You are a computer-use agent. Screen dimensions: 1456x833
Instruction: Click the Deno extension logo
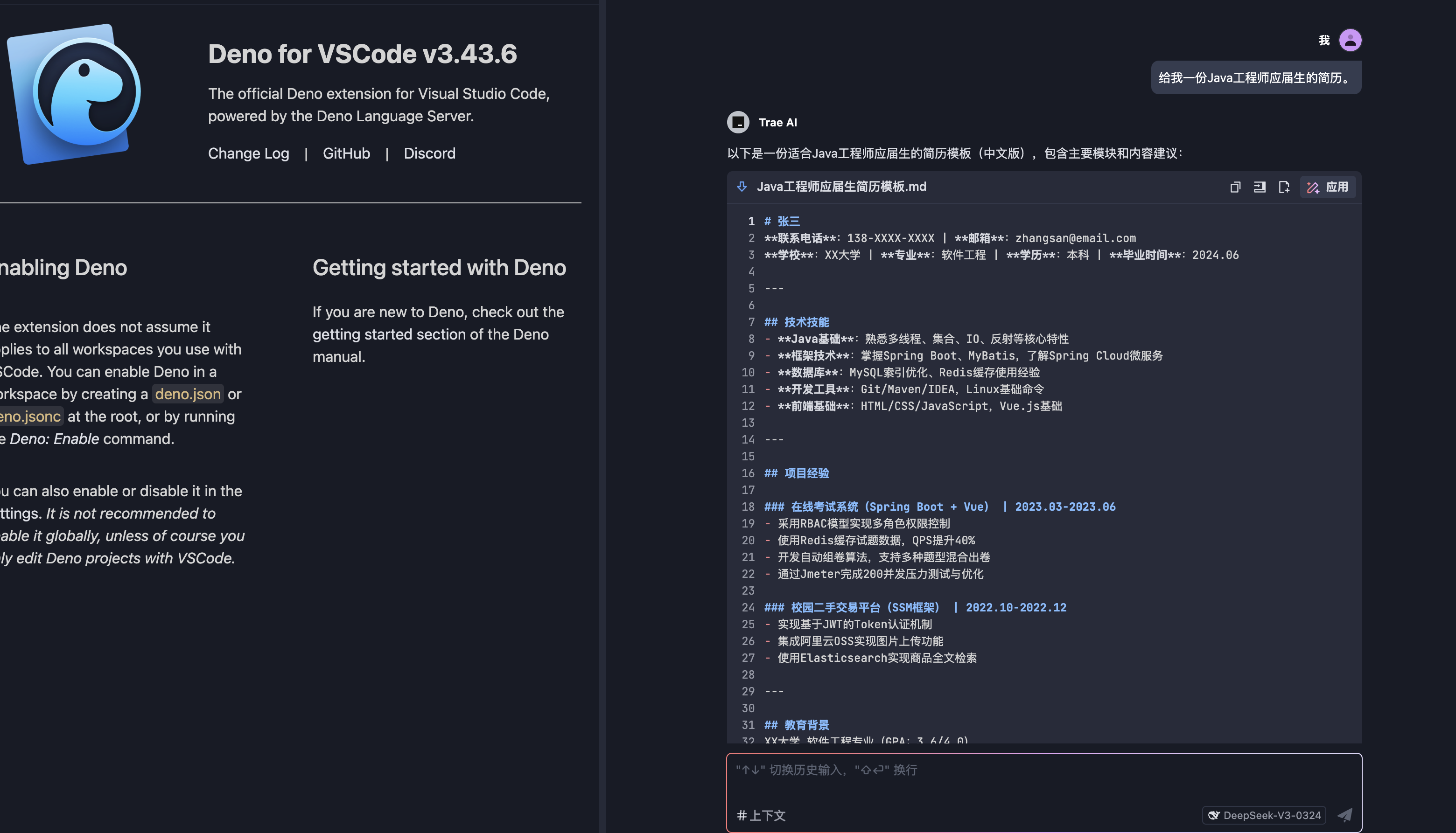click(x=75, y=94)
